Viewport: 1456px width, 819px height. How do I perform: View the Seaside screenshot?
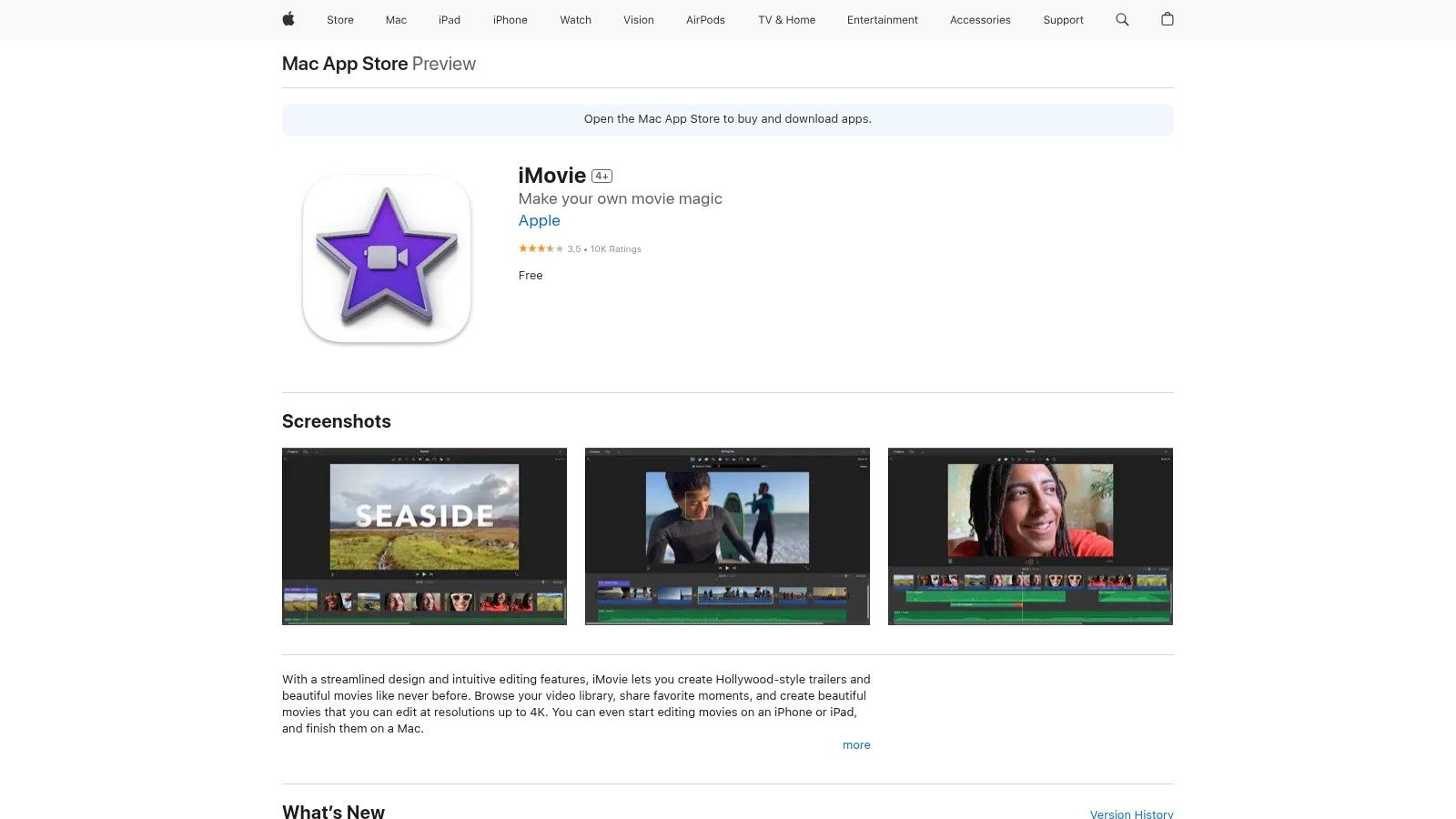[424, 536]
